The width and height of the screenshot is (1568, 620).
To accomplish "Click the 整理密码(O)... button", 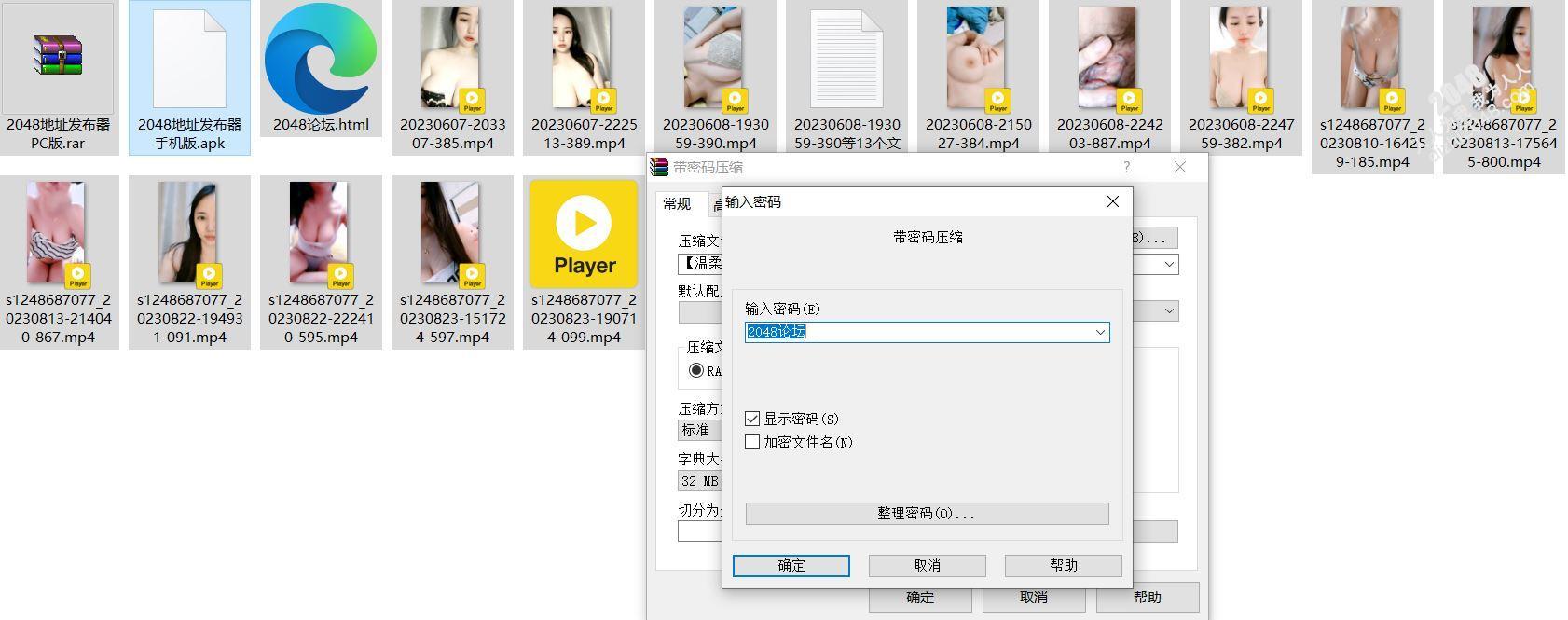I will [x=927, y=514].
